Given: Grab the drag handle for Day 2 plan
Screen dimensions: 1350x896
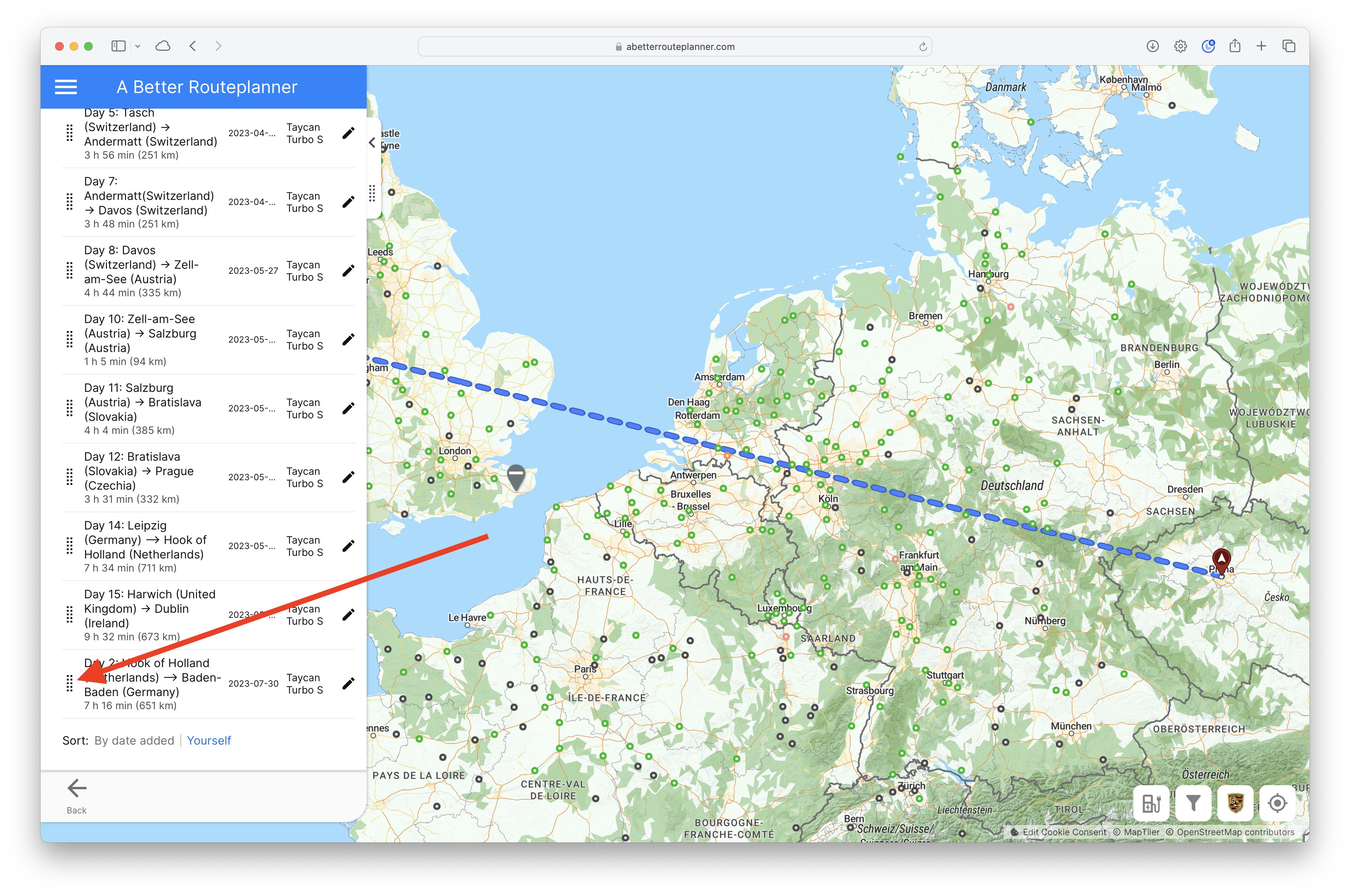Looking at the screenshot, I should pyautogui.click(x=70, y=683).
